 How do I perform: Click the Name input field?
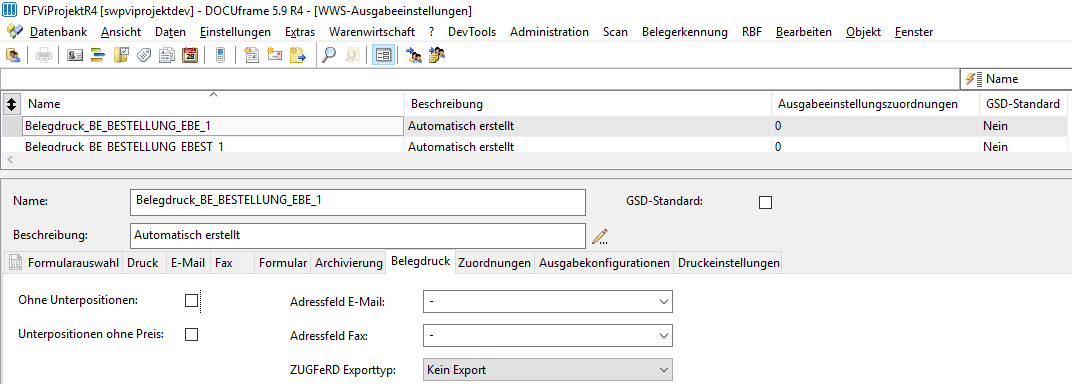point(358,202)
